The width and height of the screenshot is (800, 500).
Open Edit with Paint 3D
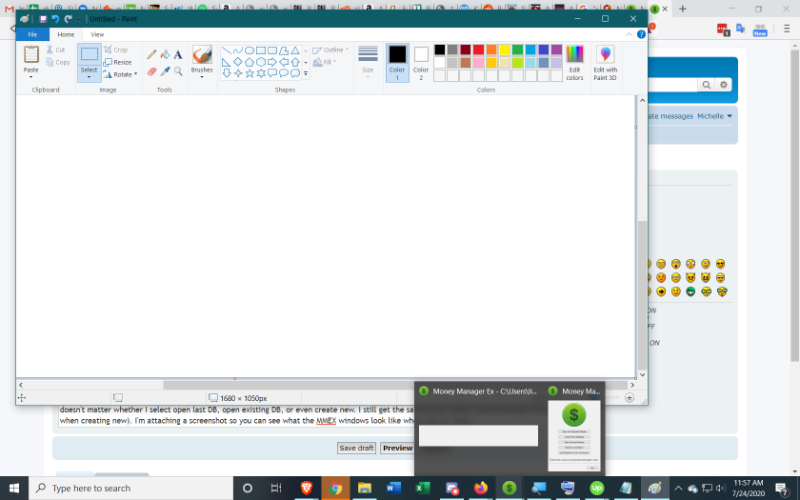click(x=605, y=63)
